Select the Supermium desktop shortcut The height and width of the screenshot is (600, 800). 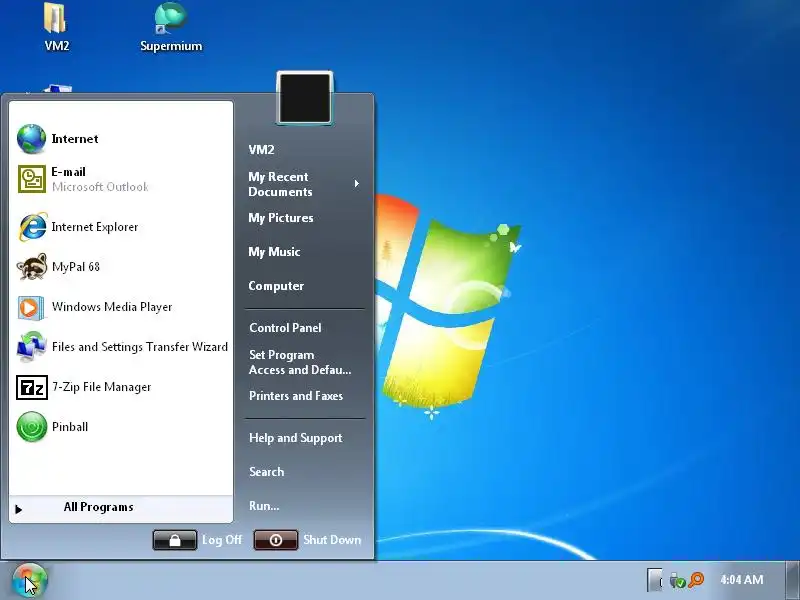click(x=171, y=28)
